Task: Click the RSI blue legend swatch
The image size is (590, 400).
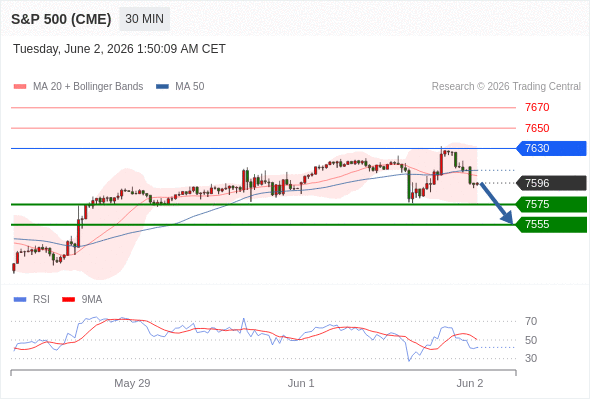Action: coord(20,300)
